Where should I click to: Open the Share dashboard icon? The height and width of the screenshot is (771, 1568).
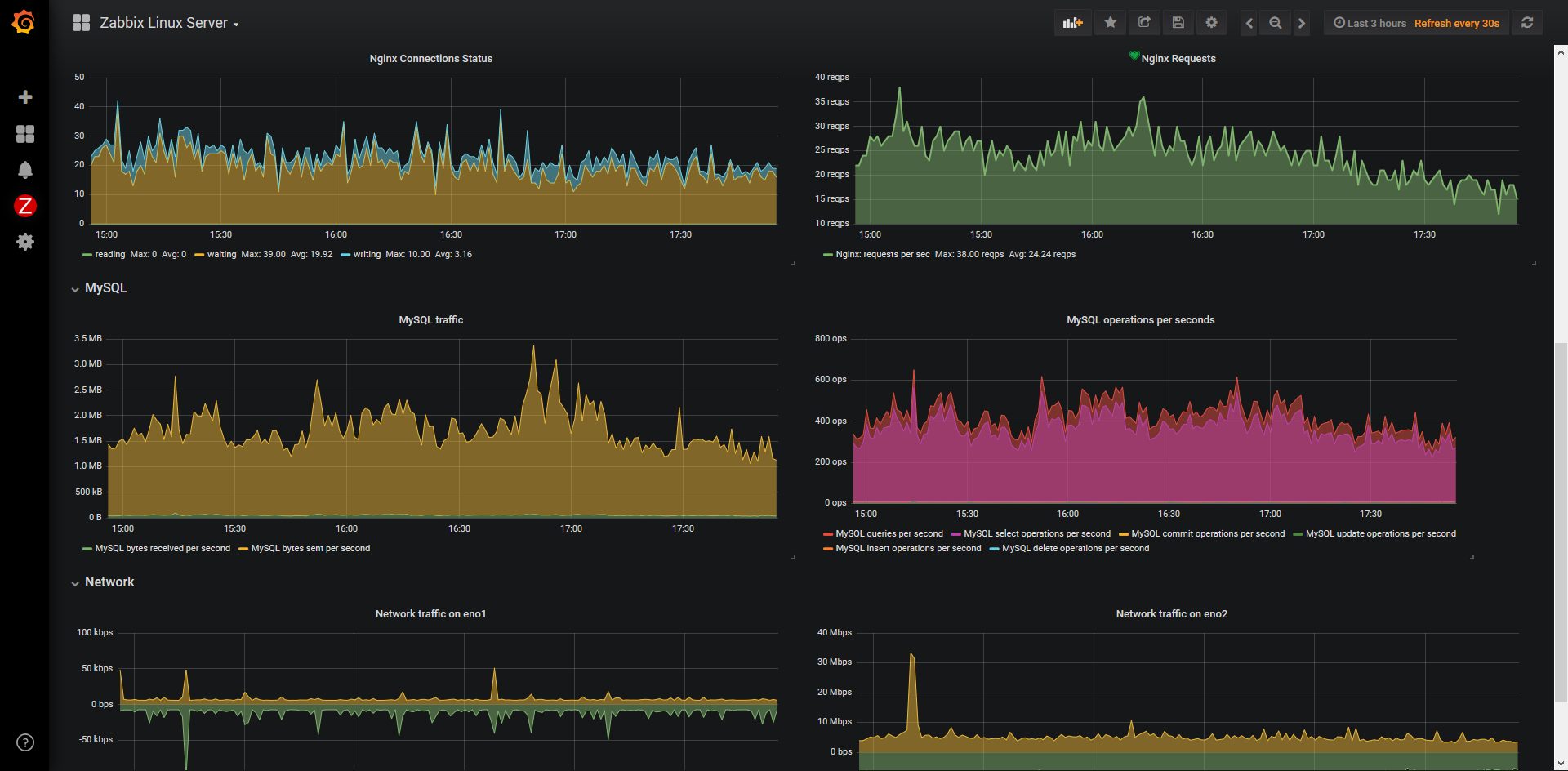pos(1144,23)
